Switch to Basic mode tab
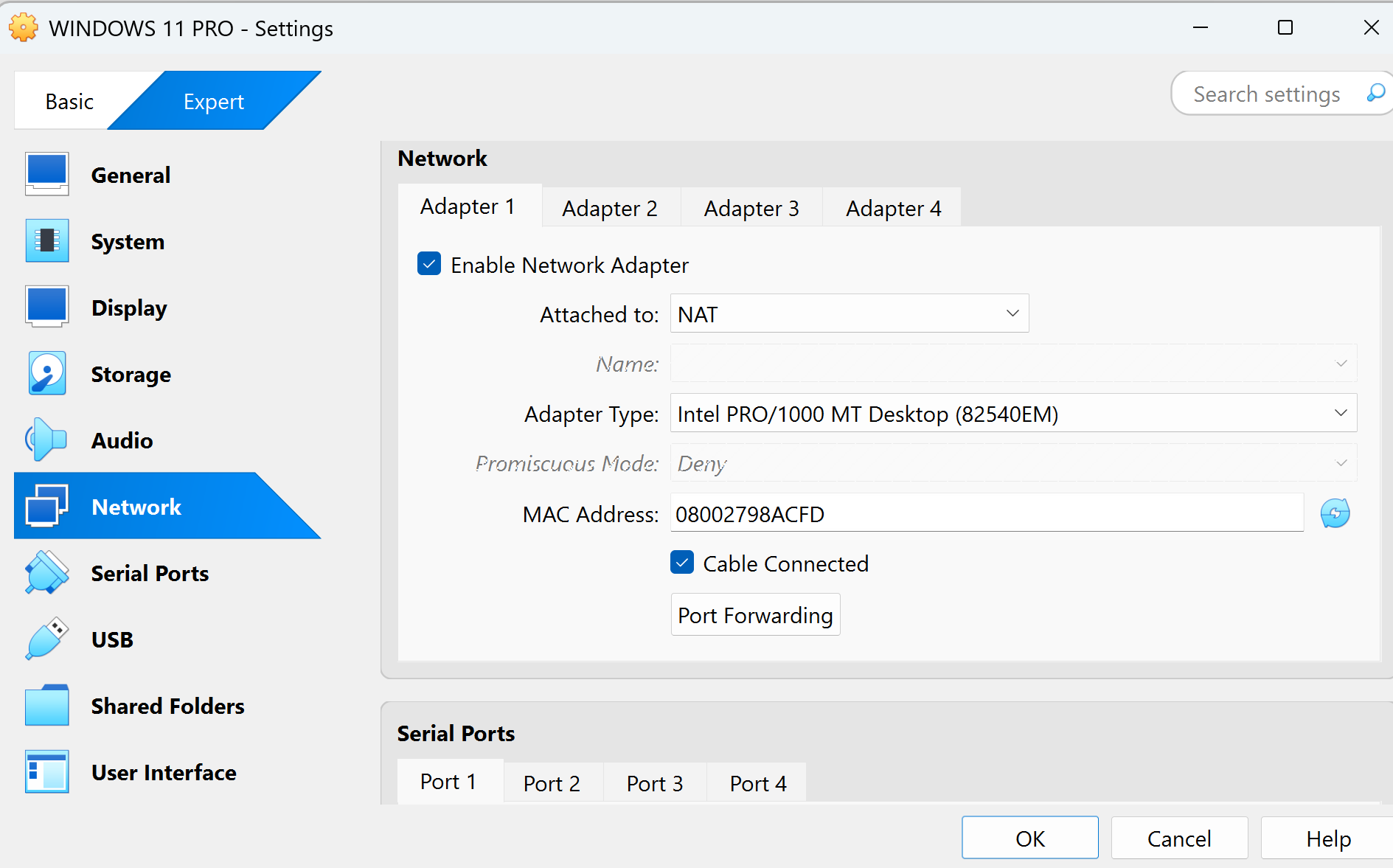Image resolution: width=1393 pixels, height=868 pixels. (70, 101)
